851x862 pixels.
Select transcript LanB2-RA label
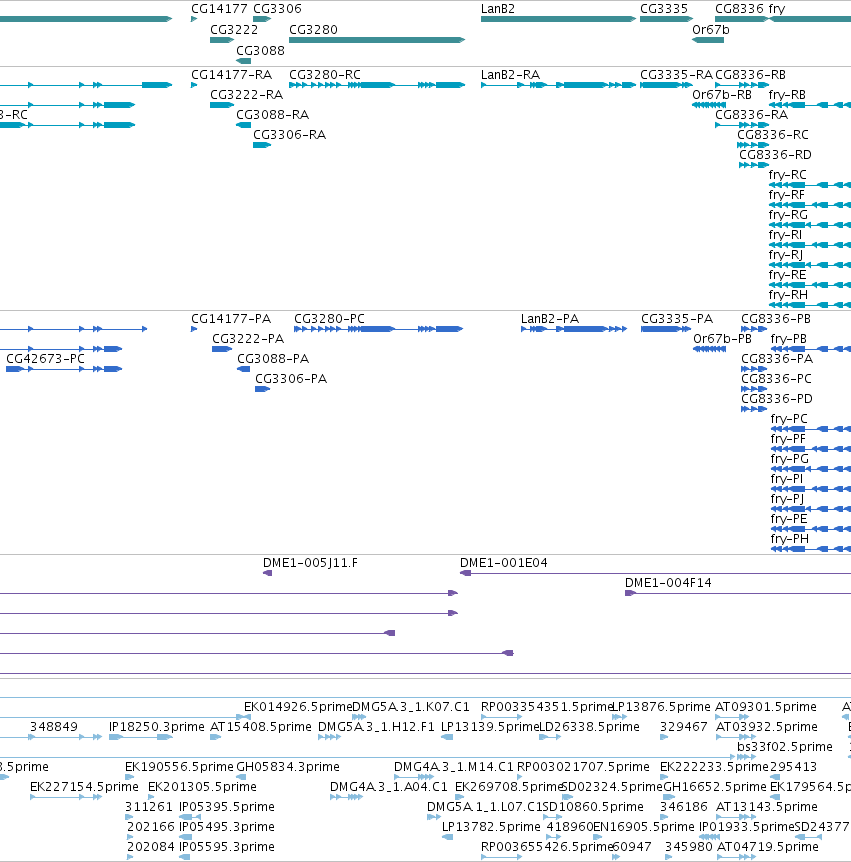[510, 75]
